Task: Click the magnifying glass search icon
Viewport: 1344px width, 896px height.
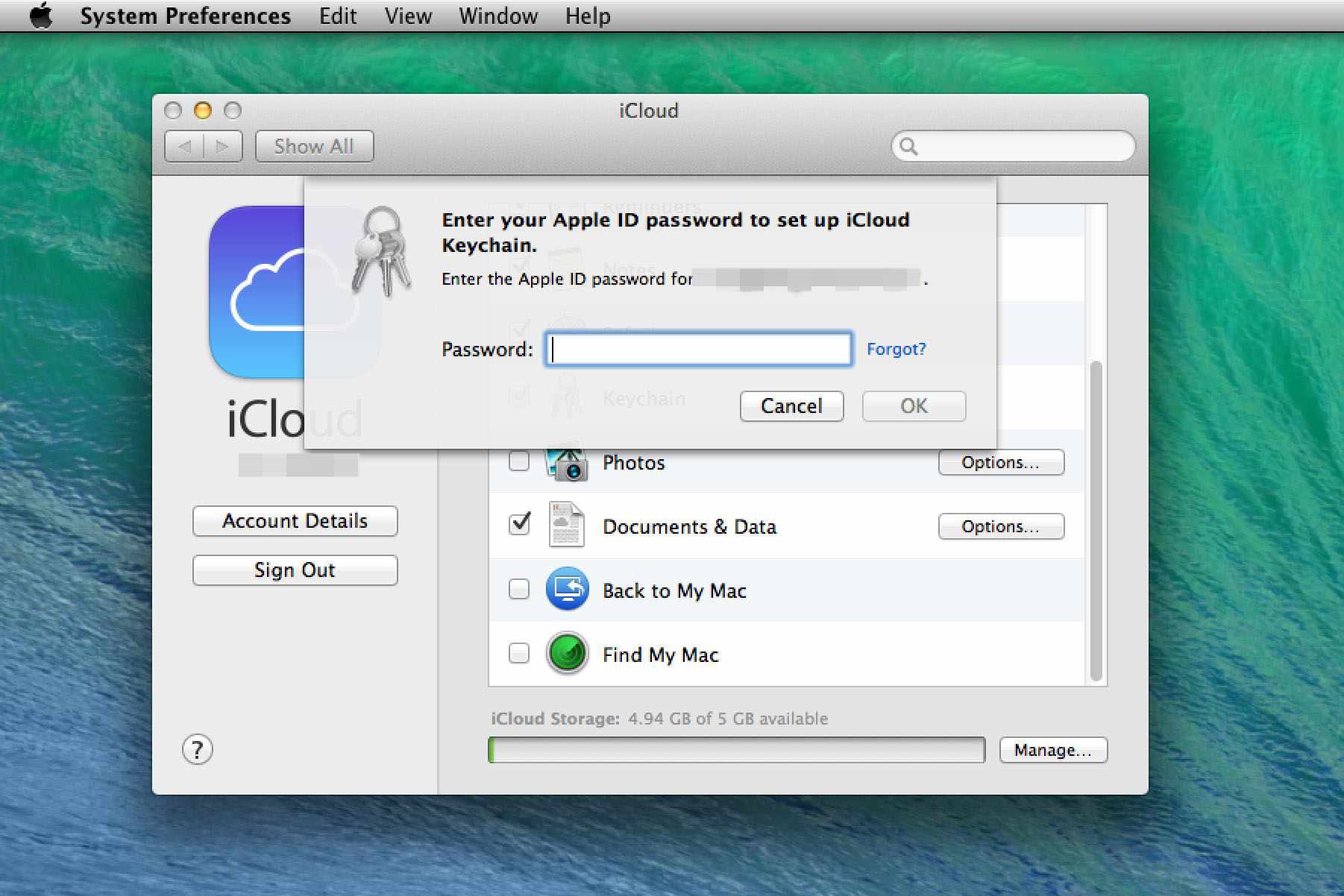Action: 908,146
